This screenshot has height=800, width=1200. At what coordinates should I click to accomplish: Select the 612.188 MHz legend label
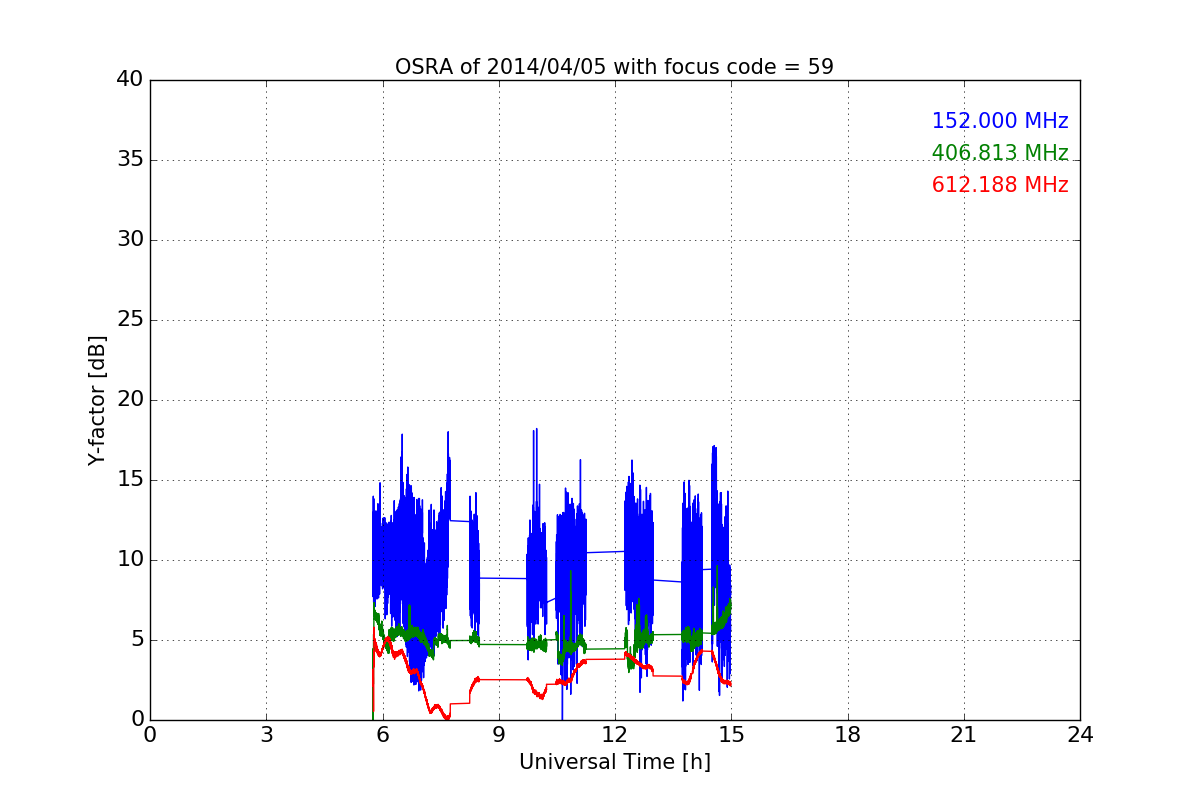tap(1000, 185)
